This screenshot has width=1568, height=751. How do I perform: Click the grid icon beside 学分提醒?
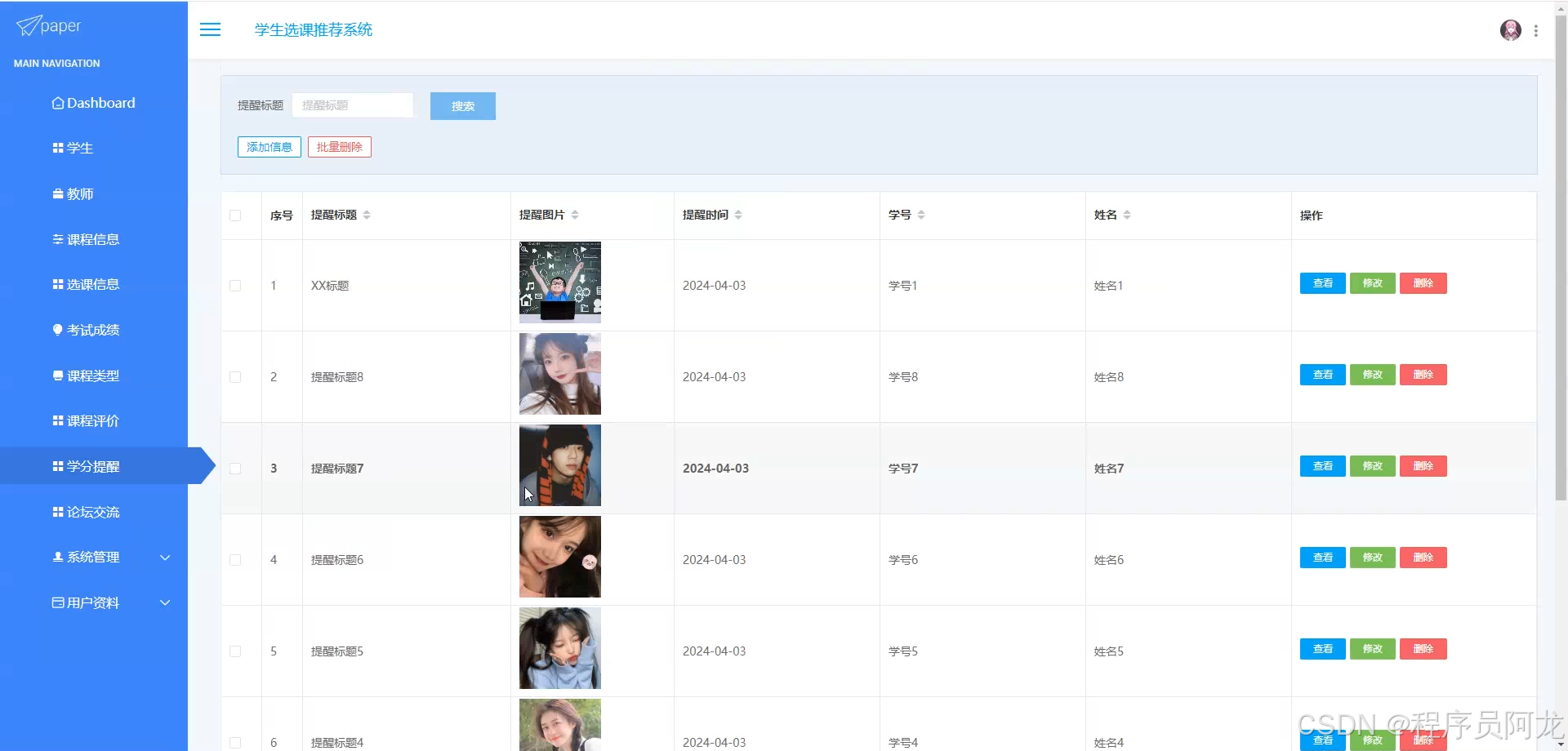(x=58, y=466)
